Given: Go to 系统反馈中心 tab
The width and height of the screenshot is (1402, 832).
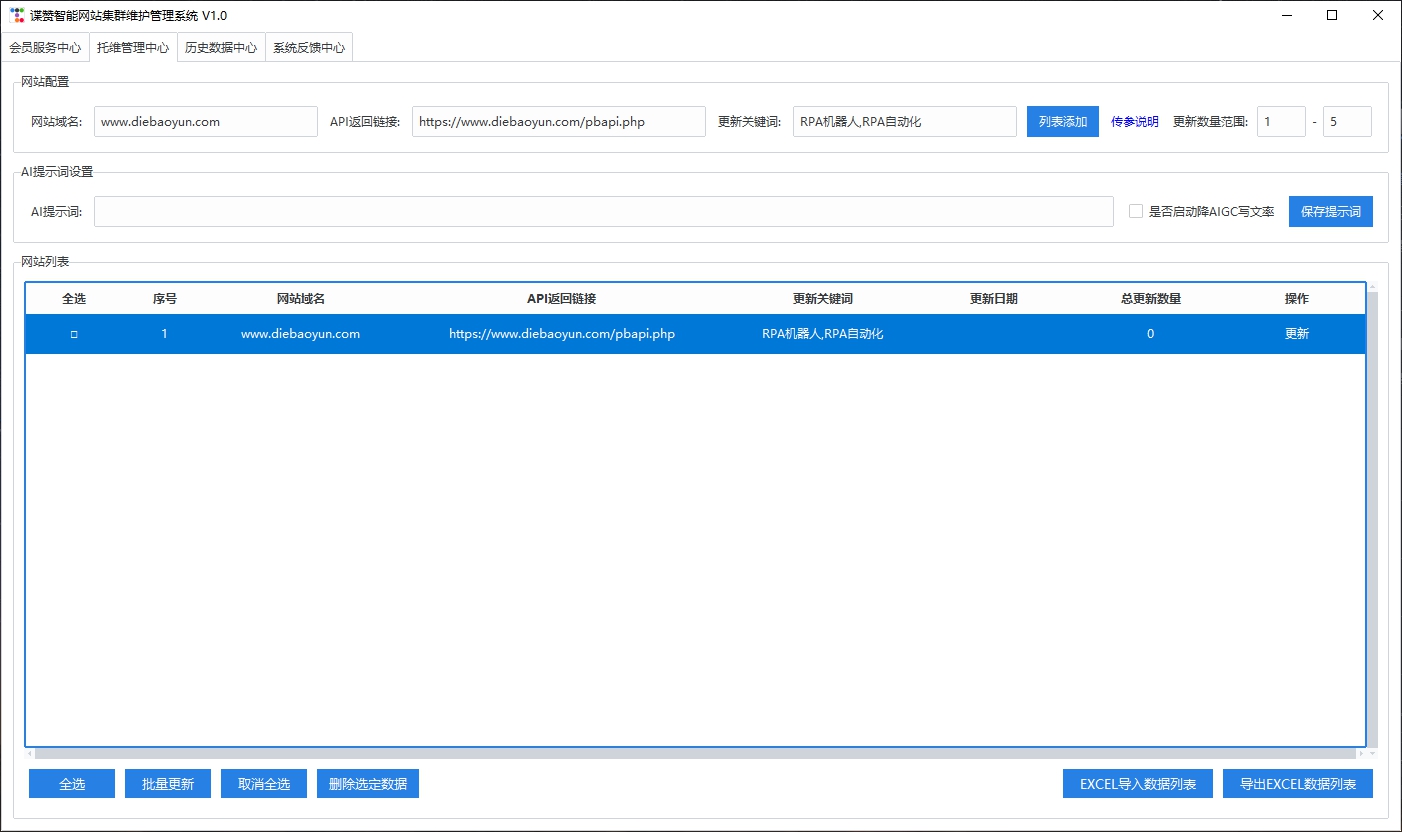Looking at the screenshot, I should (x=309, y=47).
